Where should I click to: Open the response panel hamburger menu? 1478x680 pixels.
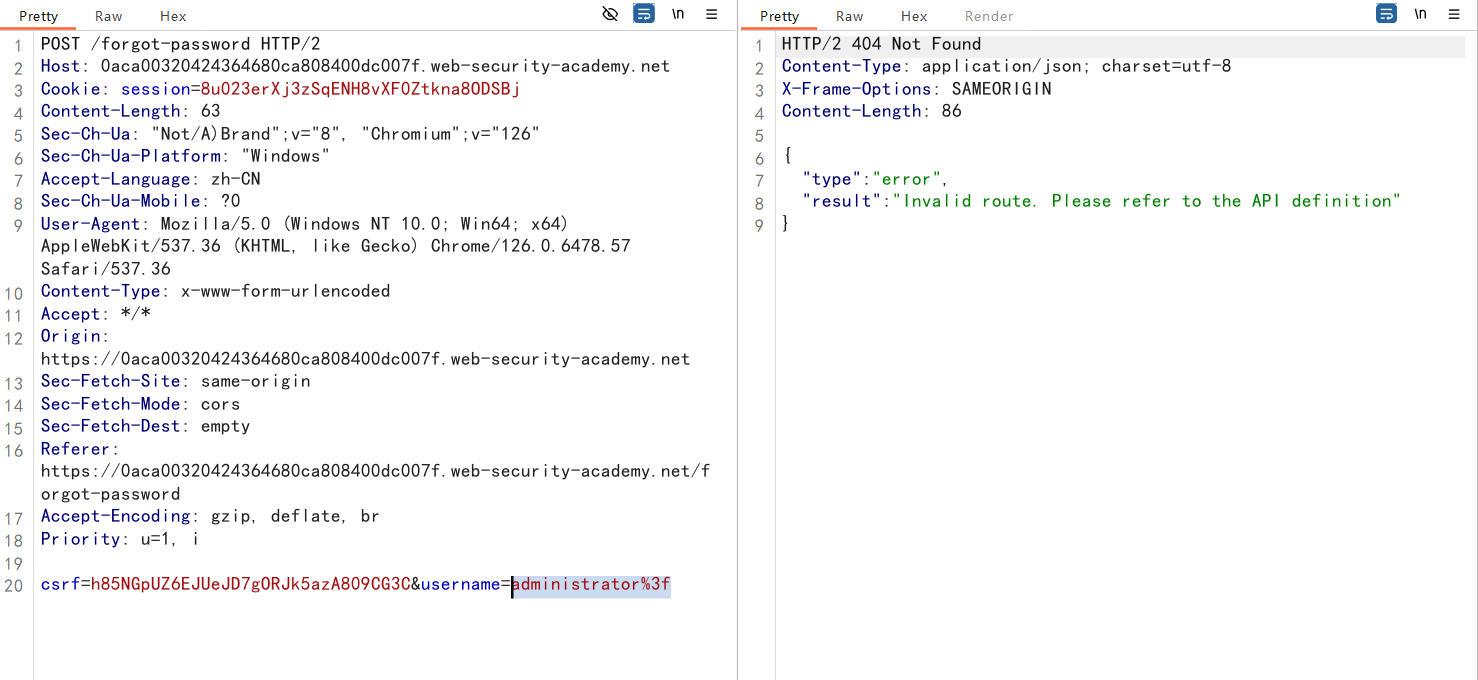point(1453,14)
